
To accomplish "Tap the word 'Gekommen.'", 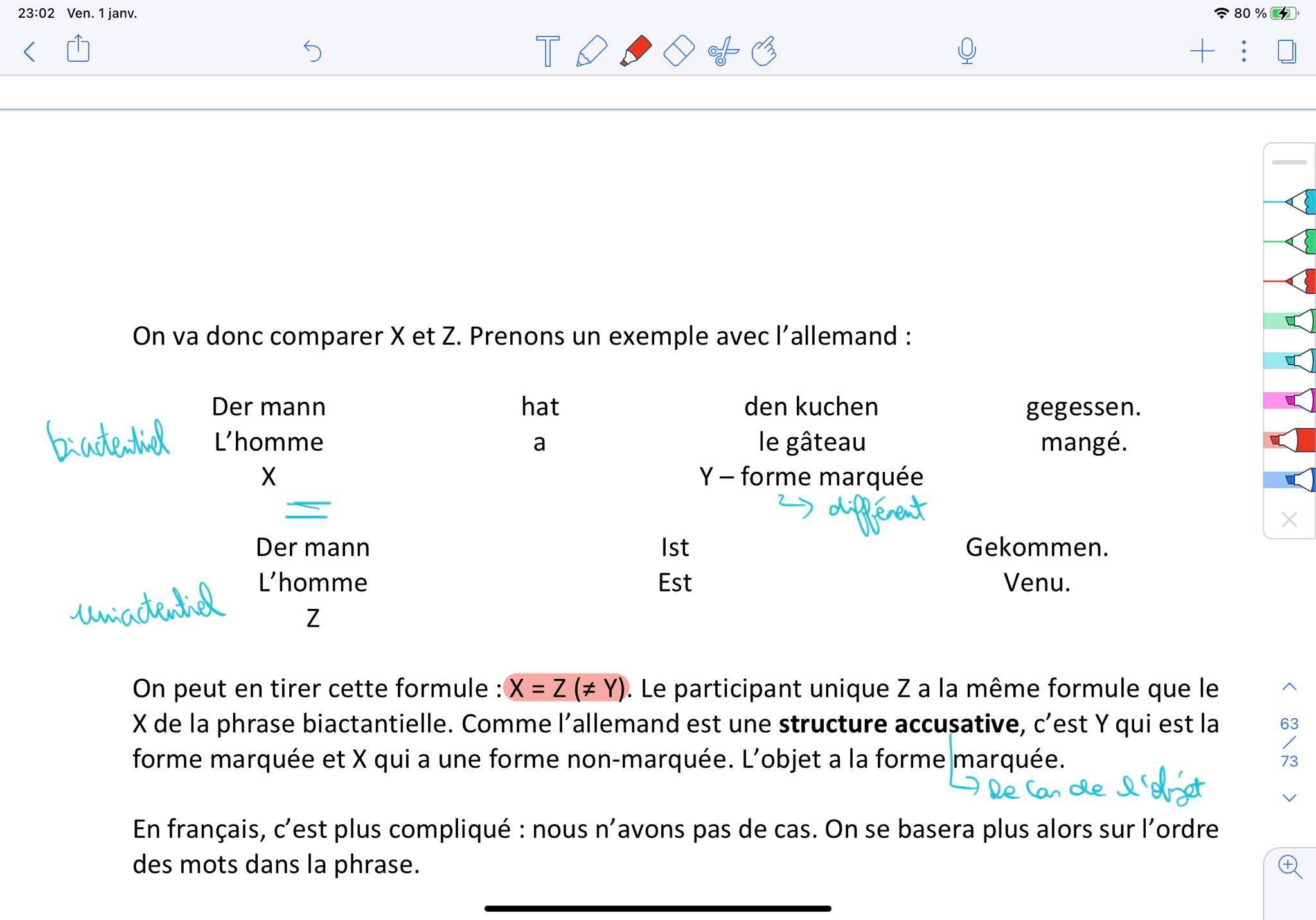I will [1037, 547].
